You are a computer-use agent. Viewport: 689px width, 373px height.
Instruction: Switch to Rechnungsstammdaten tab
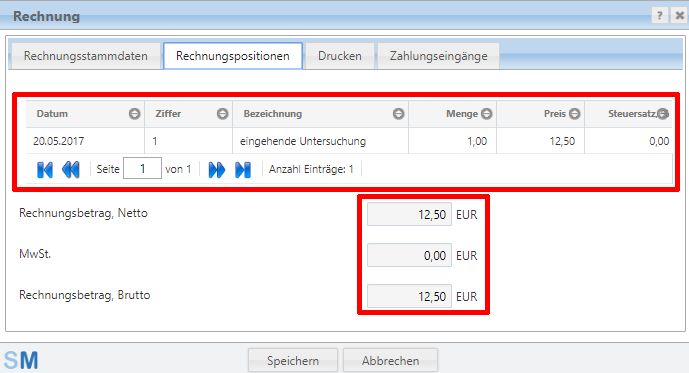(x=86, y=56)
